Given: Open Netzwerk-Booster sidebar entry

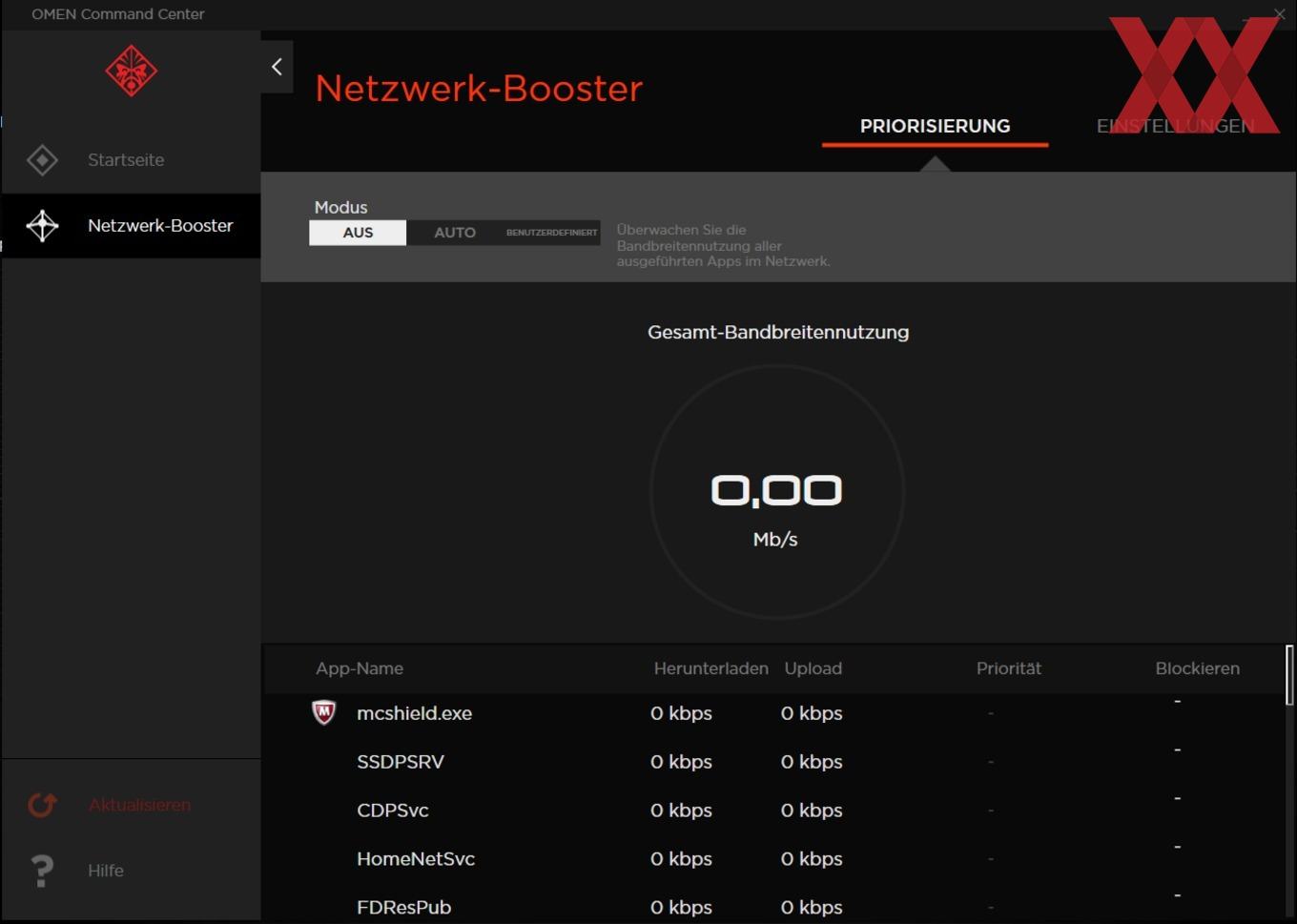Looking at the screenshot, I should click(x=131, y=226).
